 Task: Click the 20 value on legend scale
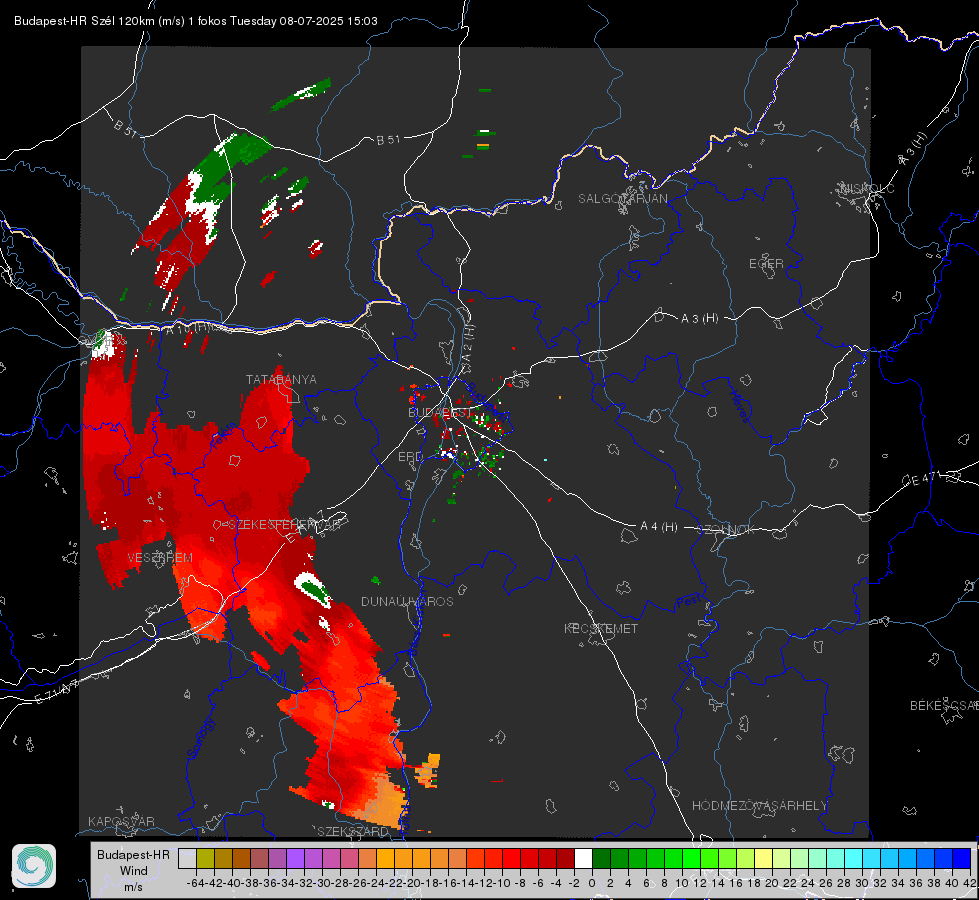coord(772,883)
